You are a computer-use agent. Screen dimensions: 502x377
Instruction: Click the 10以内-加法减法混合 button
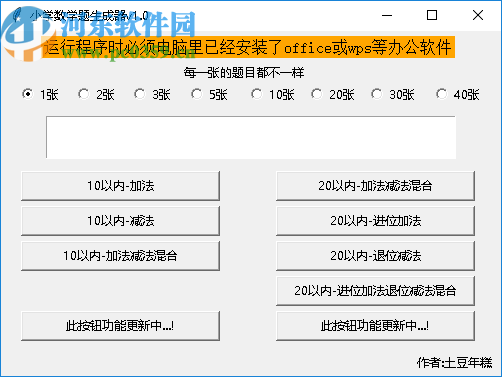[120, 256]
